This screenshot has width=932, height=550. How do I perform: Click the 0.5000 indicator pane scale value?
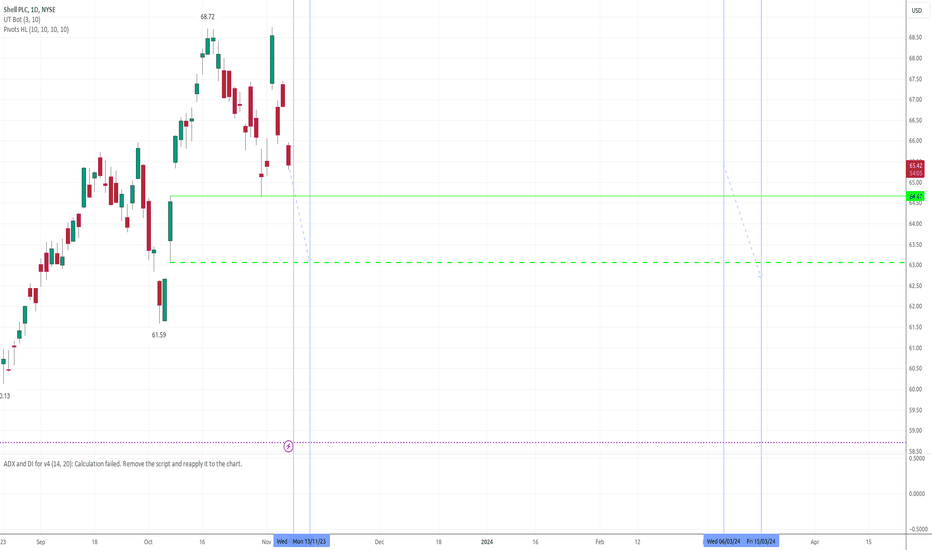[x=918, y=458]
